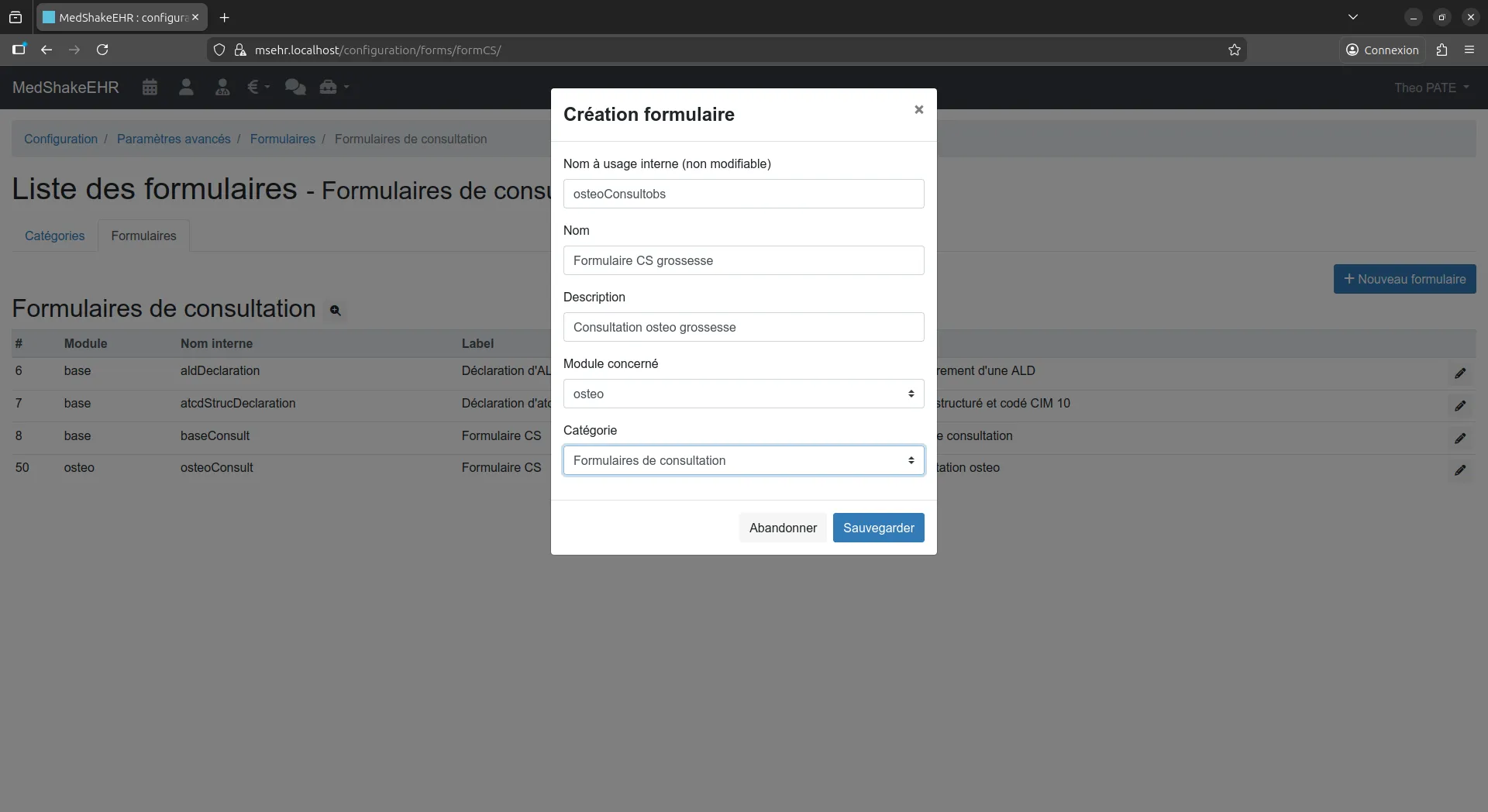Click the Sauvegarder button
This screenshot has height=812, width=1488.
(x=878, y=528)
